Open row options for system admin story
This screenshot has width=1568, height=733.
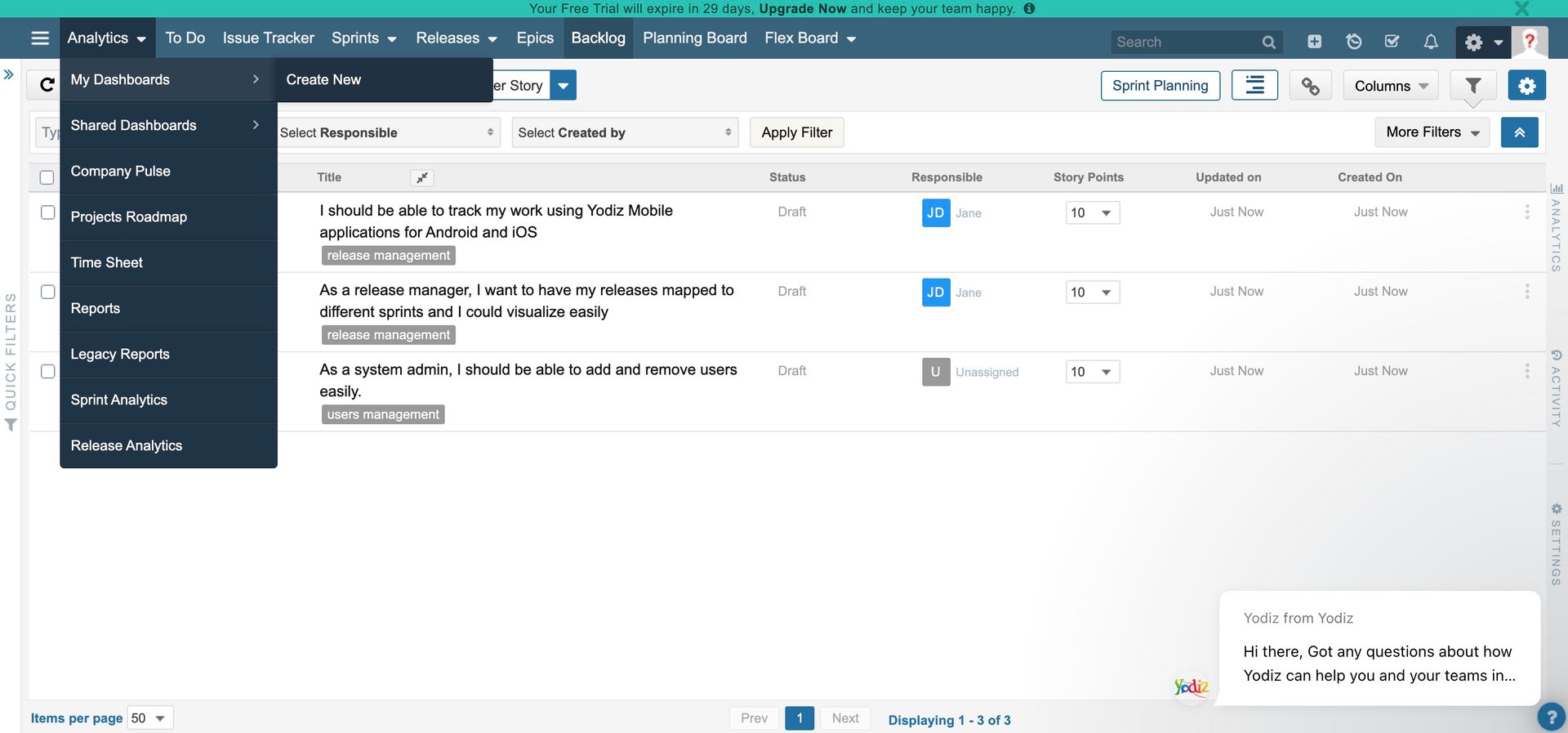(x=1526, y=371)
